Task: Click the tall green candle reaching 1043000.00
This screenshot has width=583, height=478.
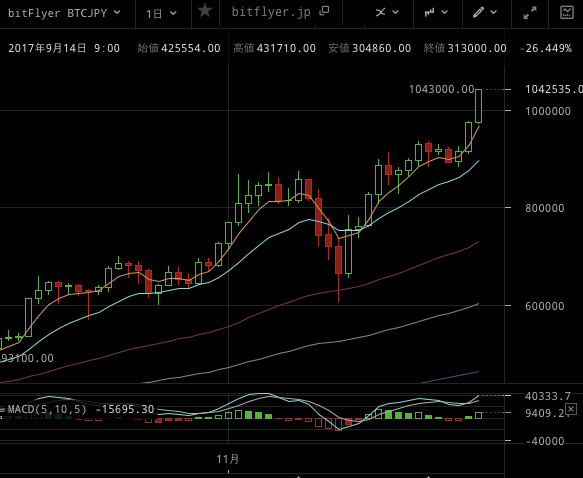Action: tap(479, 106)
